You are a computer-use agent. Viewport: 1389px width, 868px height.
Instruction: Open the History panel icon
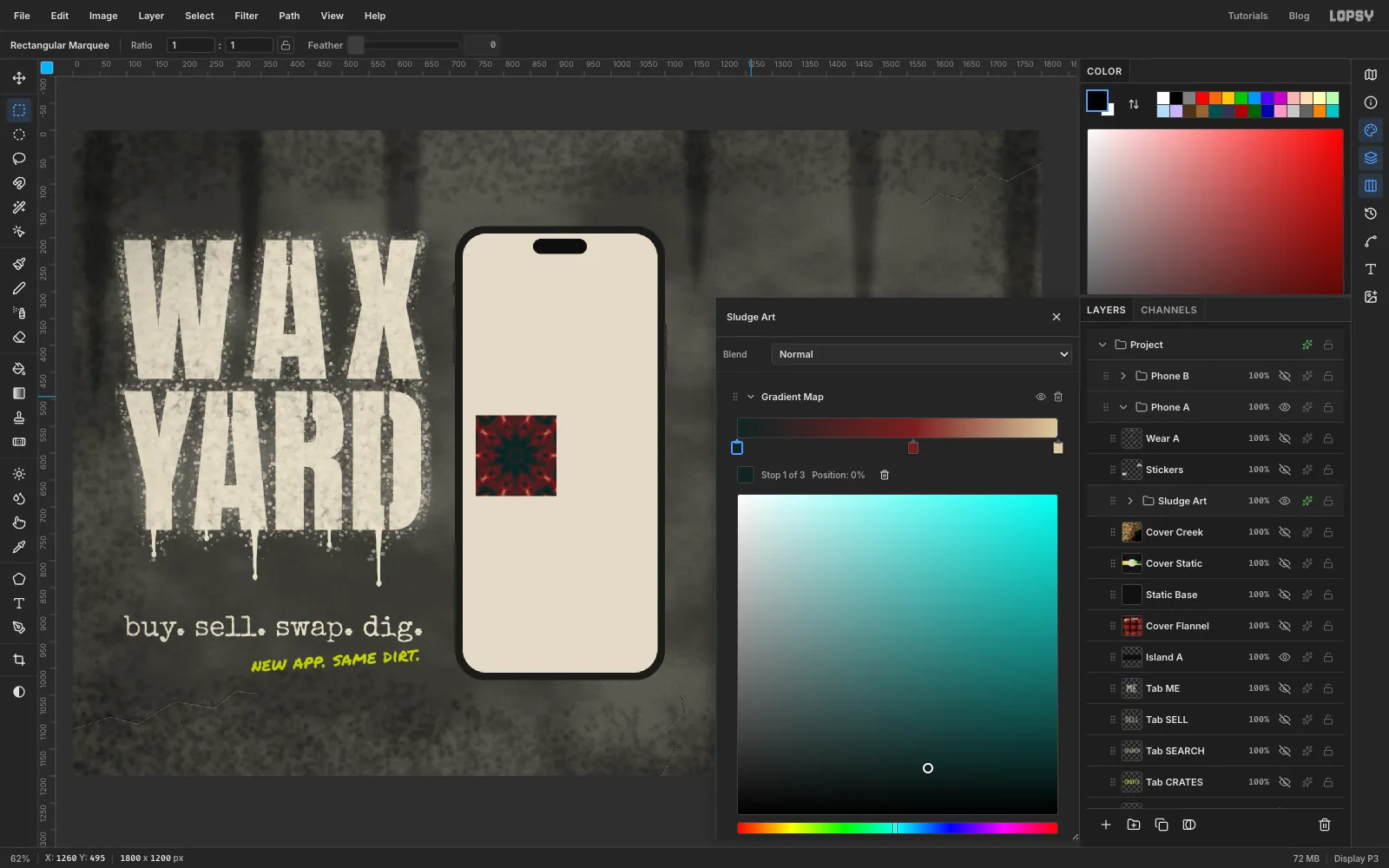[x=1371, y=214]
